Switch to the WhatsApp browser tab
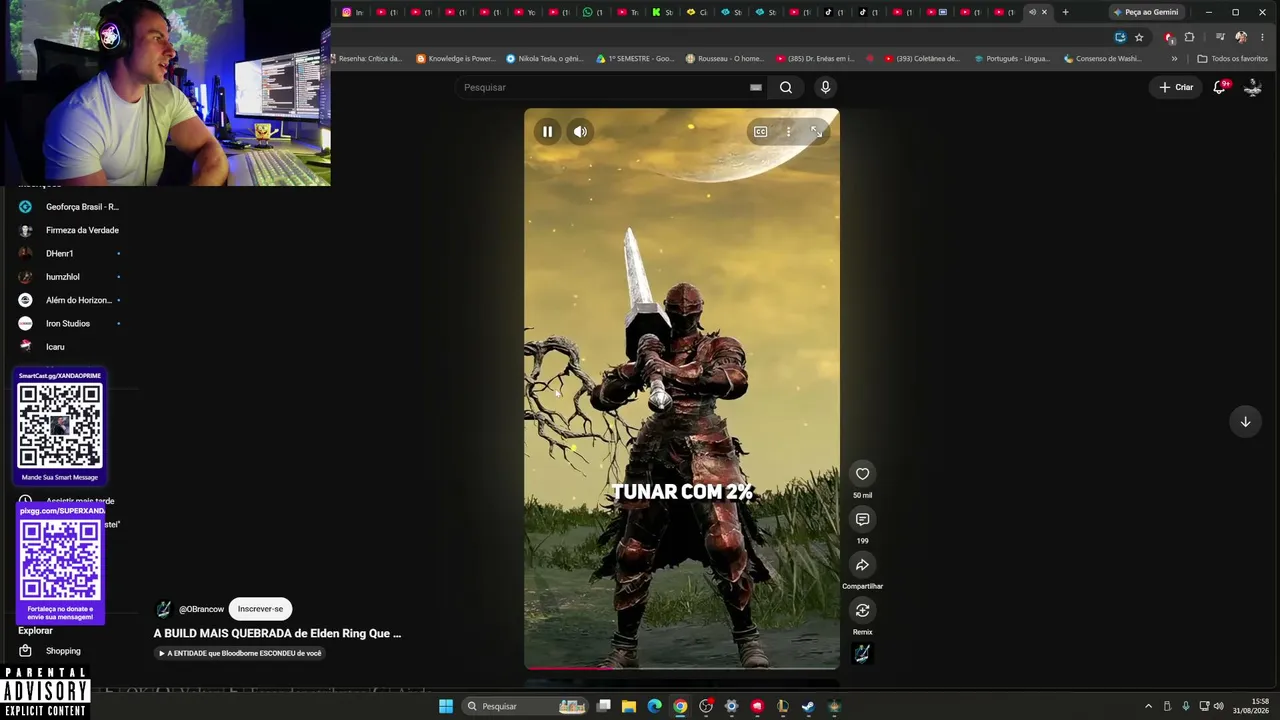The image size is (1280, 720). click(x=593, y=12)
